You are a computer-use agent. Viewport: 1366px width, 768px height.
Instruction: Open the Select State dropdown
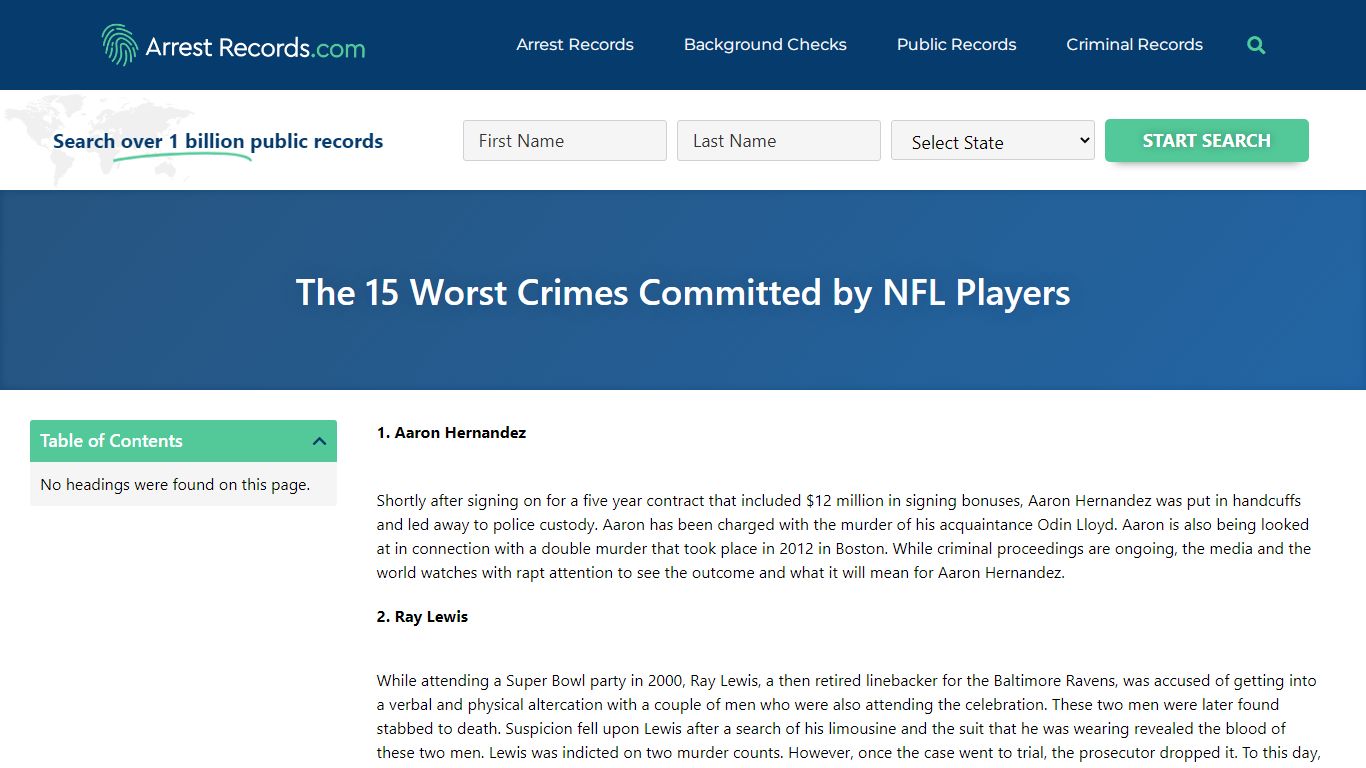point(993,141)
